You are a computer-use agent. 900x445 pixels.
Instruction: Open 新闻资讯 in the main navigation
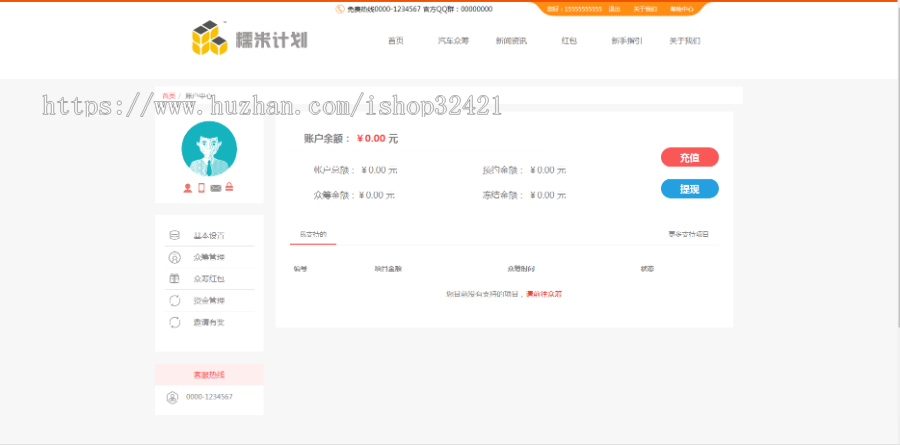(511, 41)
